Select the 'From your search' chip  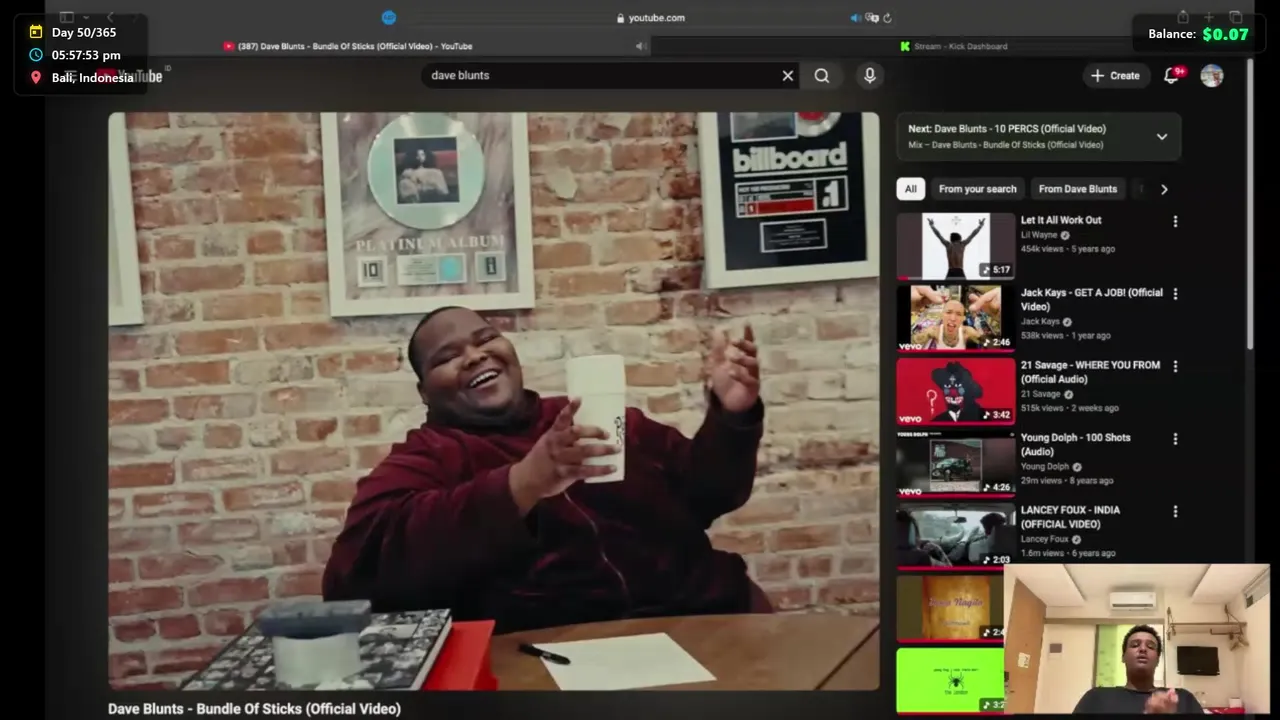point(977,189)
